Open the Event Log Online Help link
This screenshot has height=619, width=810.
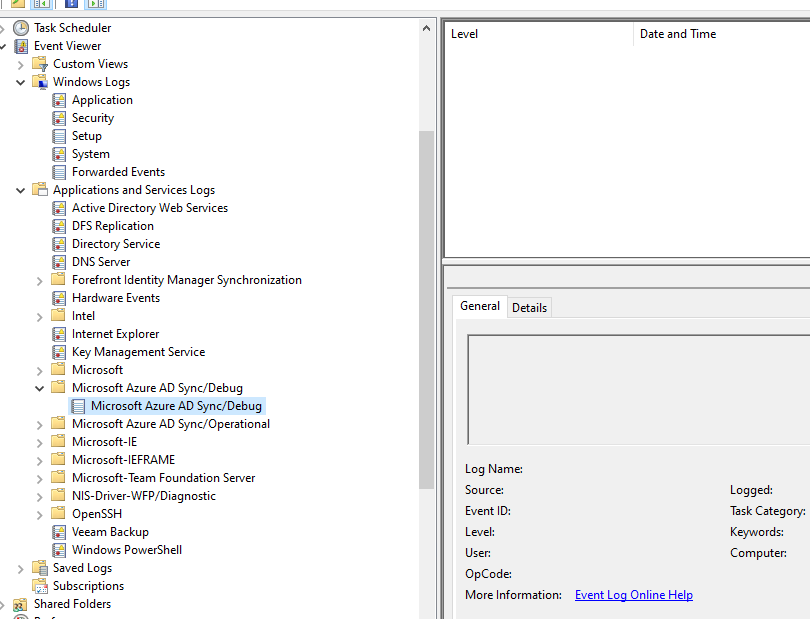click(634, 595)
